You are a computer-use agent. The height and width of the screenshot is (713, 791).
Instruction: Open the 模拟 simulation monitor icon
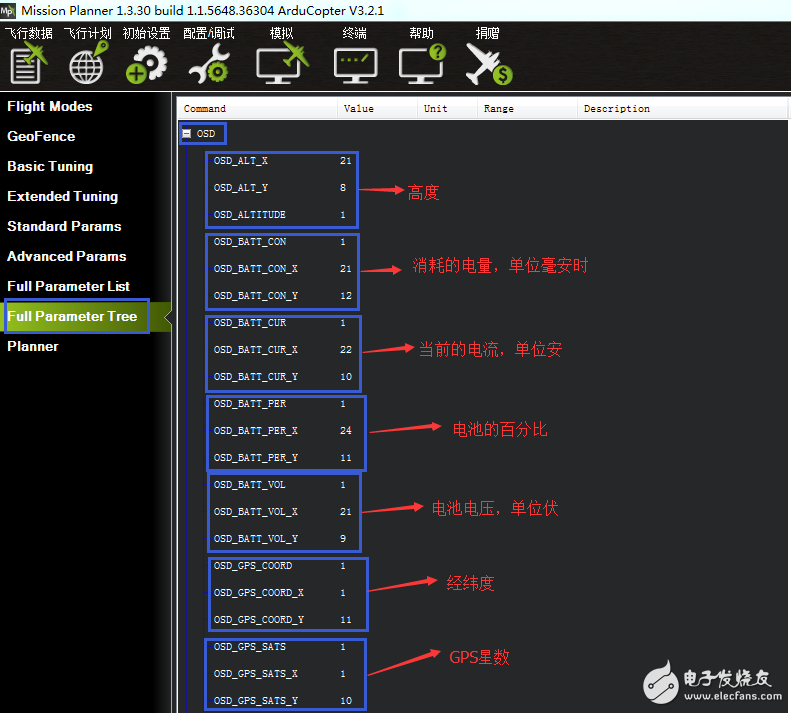point(281,63)
